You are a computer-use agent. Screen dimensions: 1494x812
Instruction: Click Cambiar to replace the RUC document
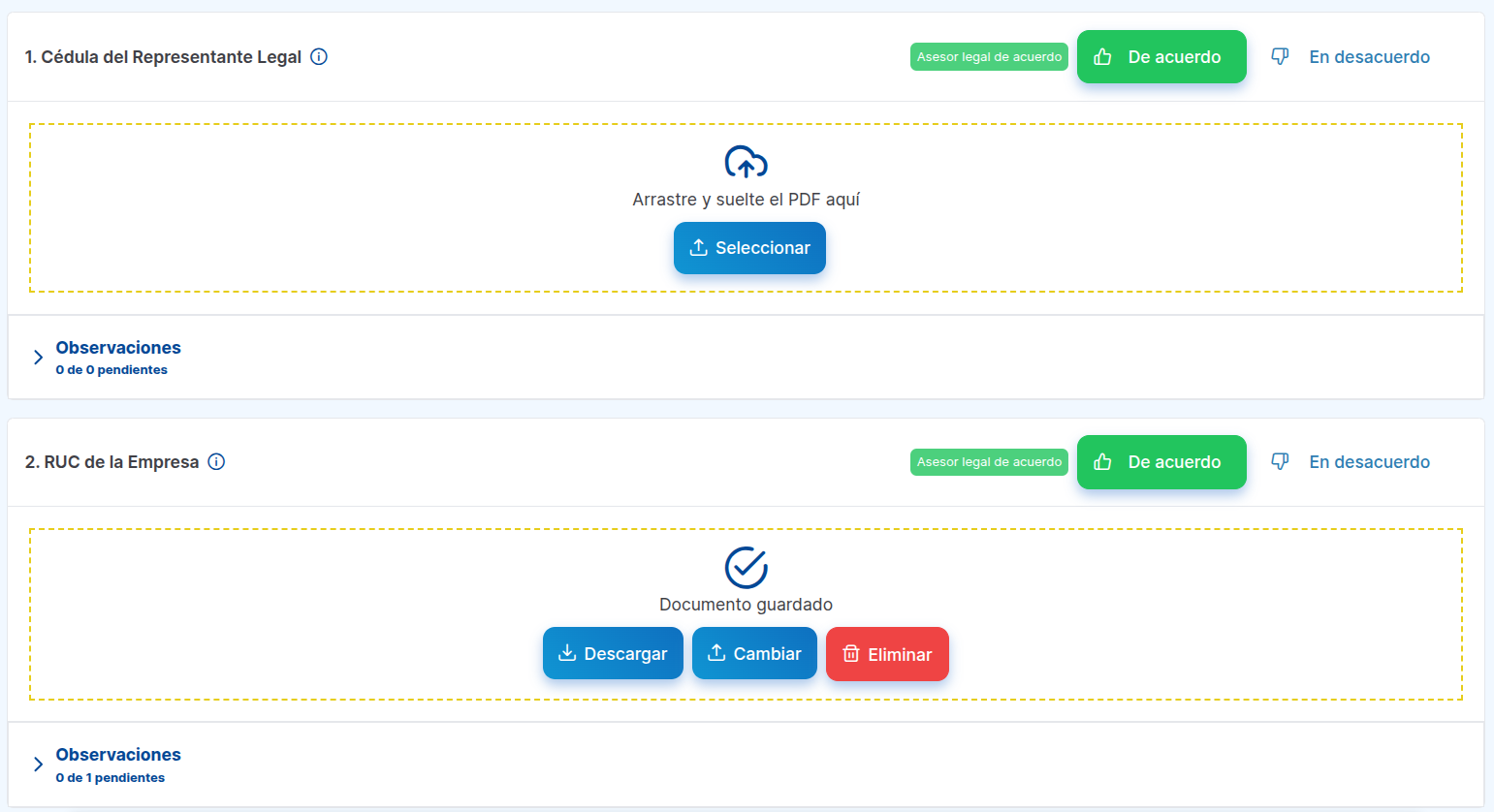tap(754, 654)
